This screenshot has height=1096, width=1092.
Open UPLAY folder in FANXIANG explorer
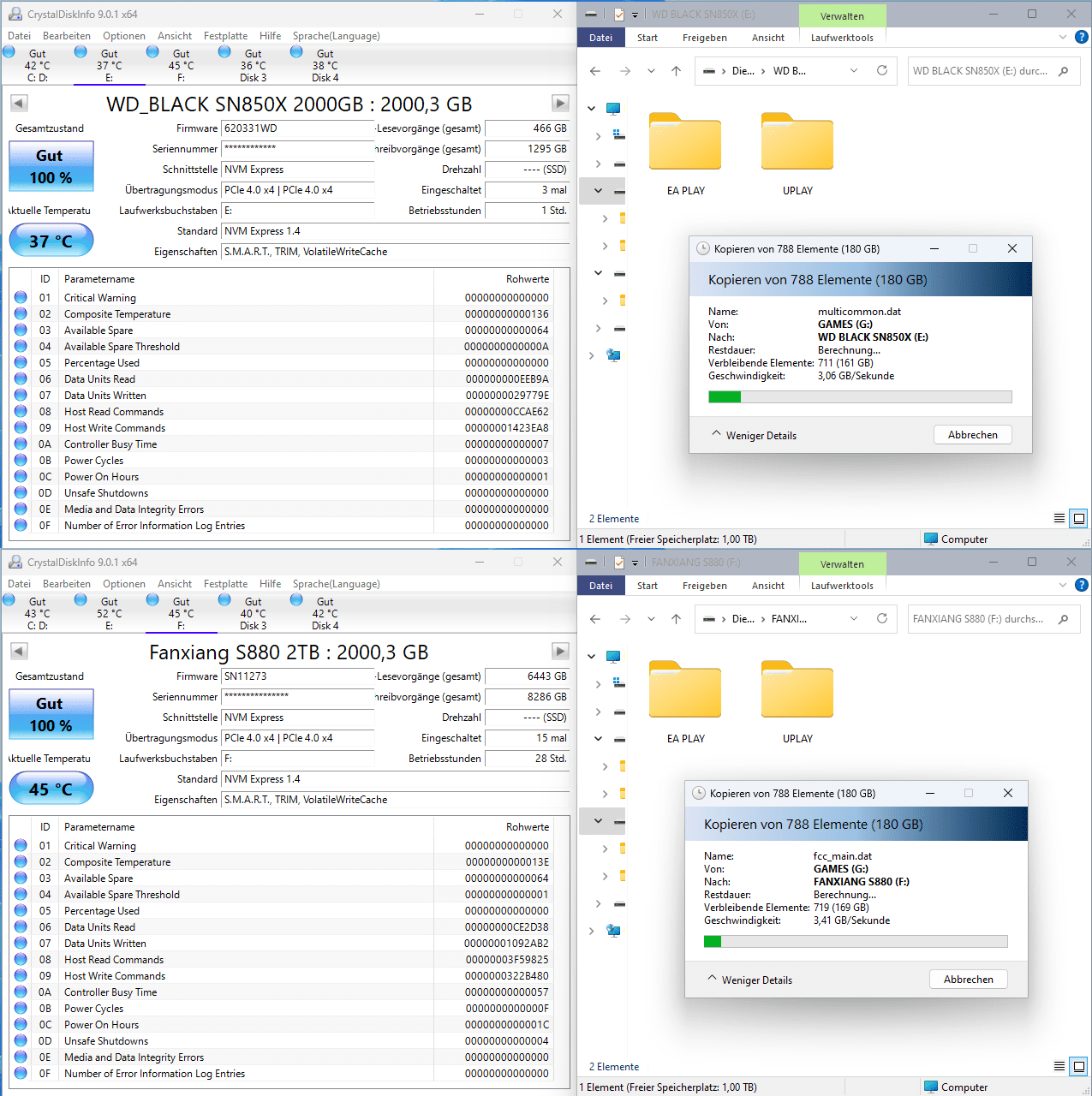(797, 702)
